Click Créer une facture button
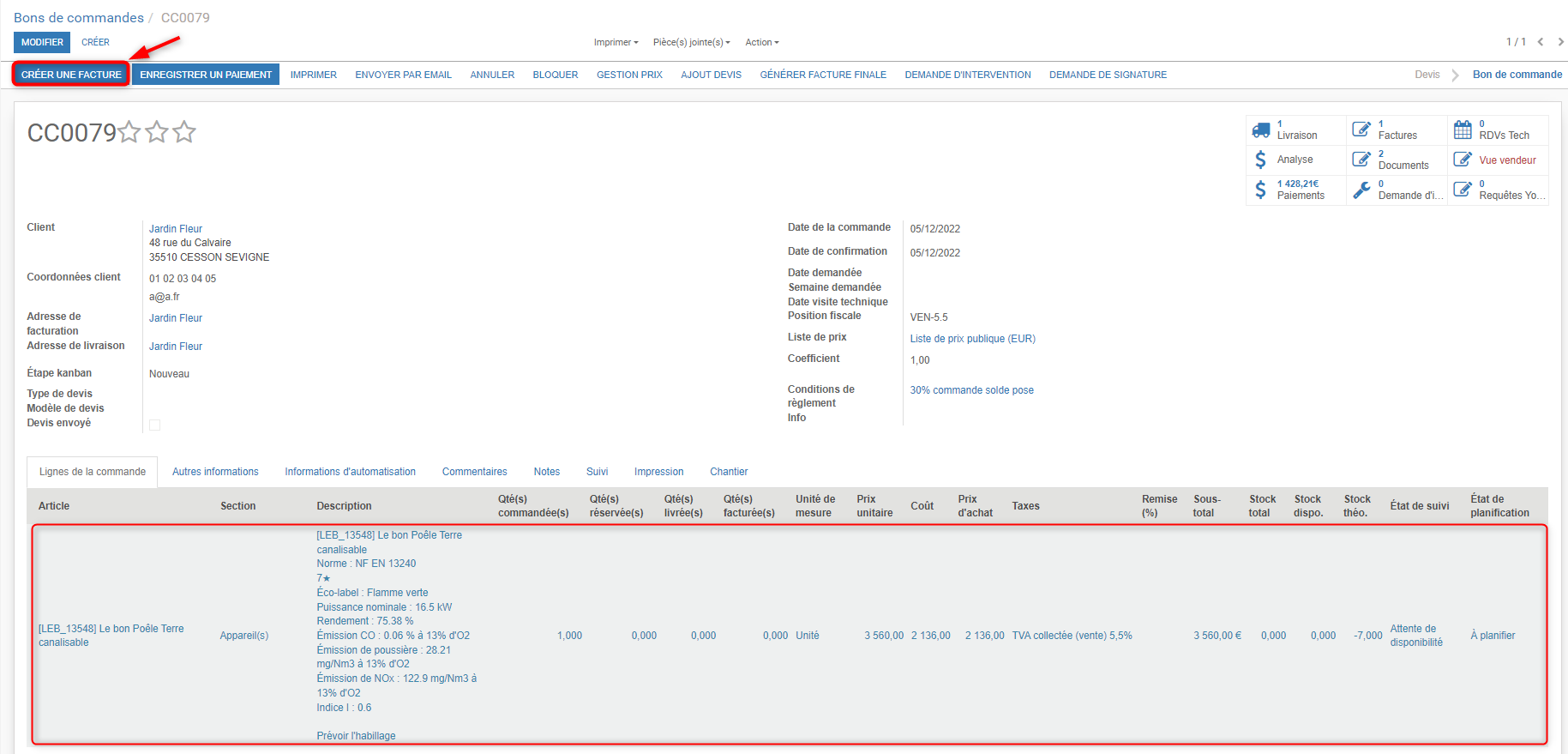1568x754 pixels. click(71, 75)
